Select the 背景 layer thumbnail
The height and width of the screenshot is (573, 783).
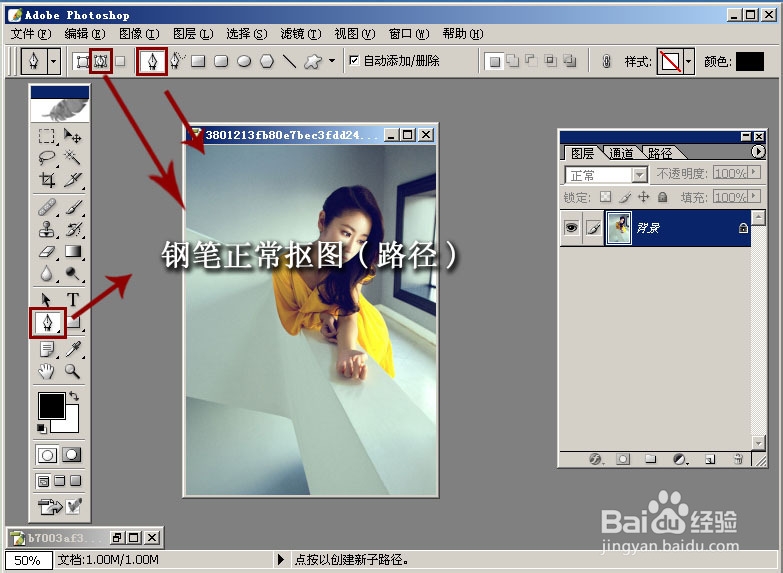pyautogui.click(x=619, y=228)
